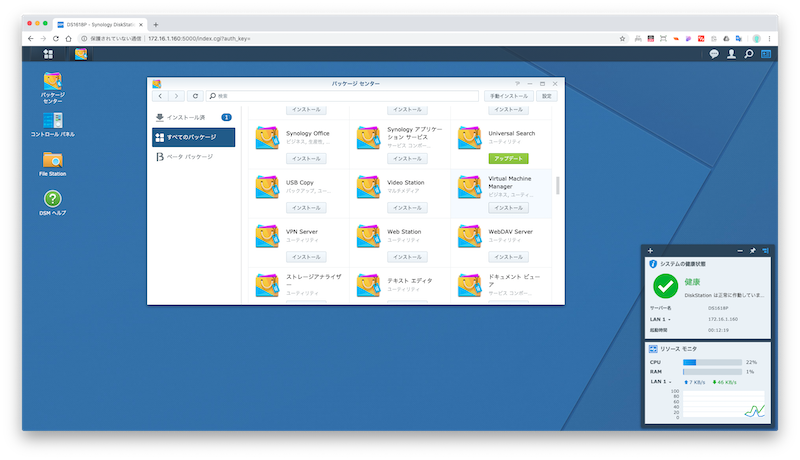Click the ストレージアナライザー package name
Screen dimensions: 800x460
(314, 280)
